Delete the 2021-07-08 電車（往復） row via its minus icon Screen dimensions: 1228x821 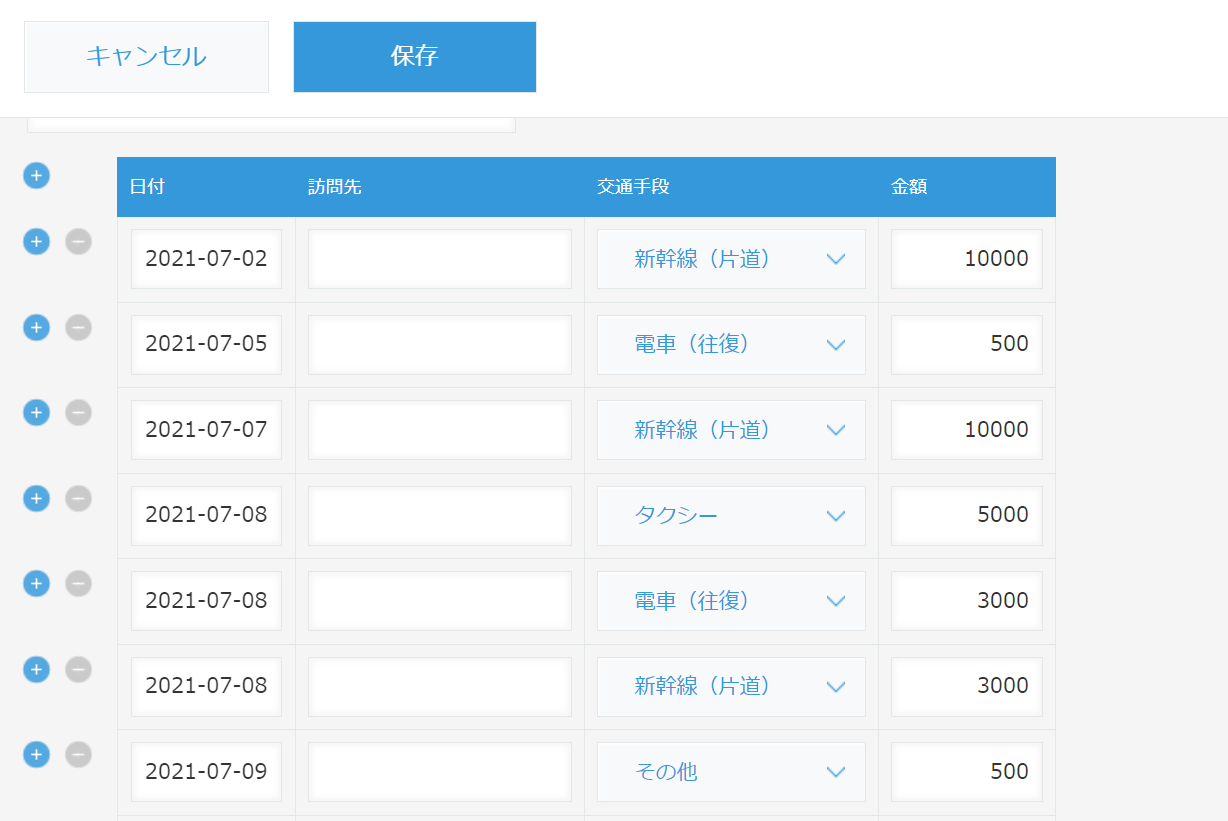point(78,583)
